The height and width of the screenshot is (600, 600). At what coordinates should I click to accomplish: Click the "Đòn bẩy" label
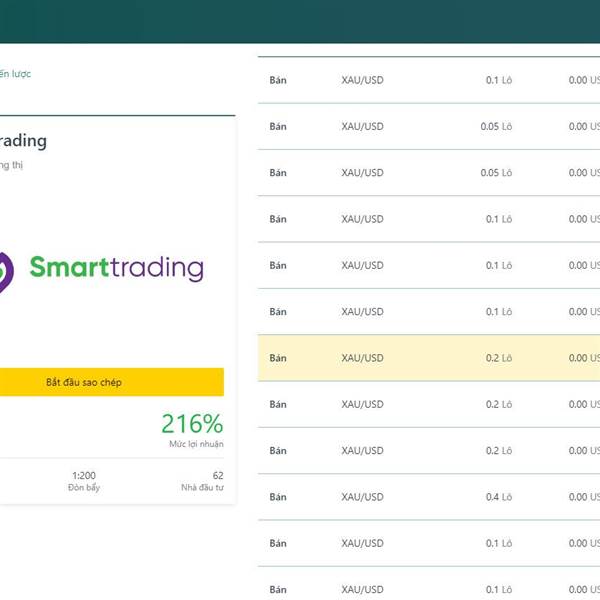pyautogui.click(x=84, y=488)
